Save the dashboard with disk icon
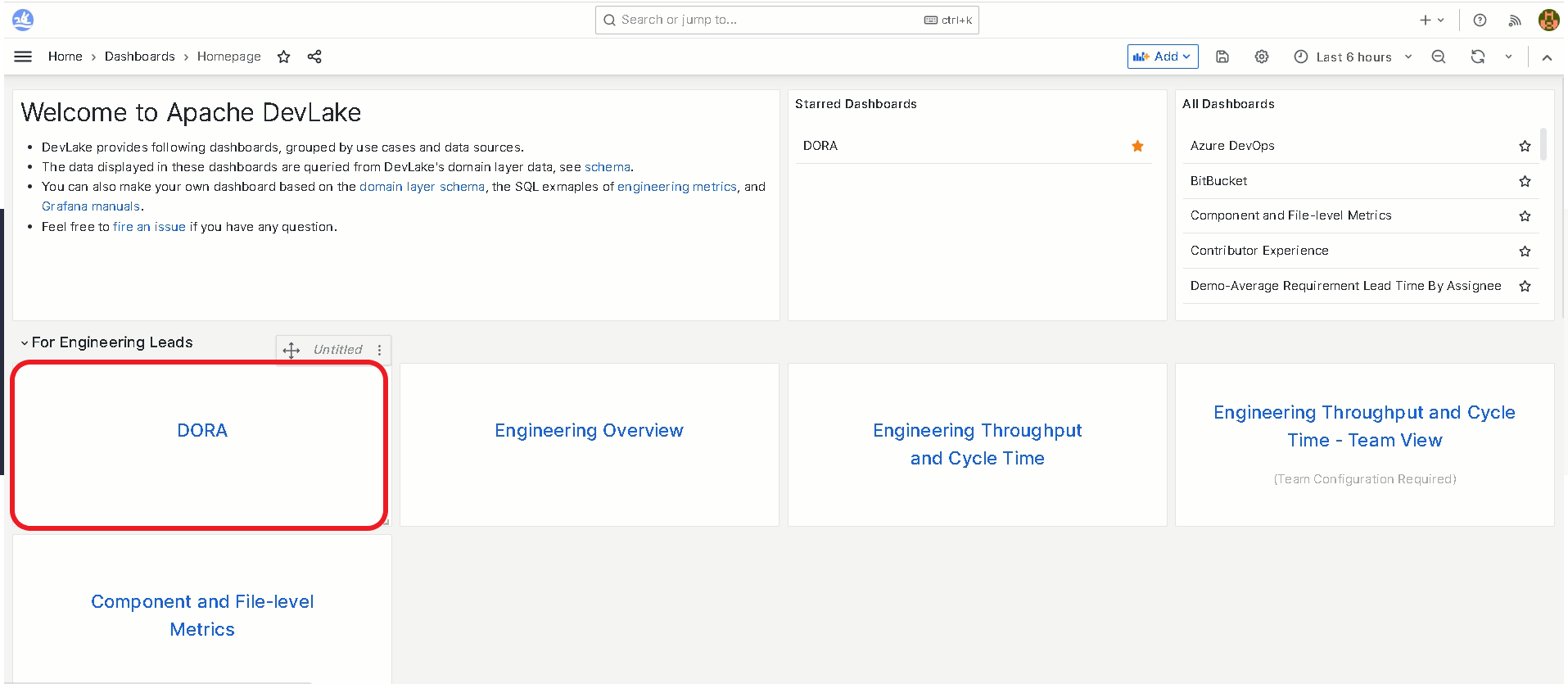1568x684 pixels. point(1222,57)
